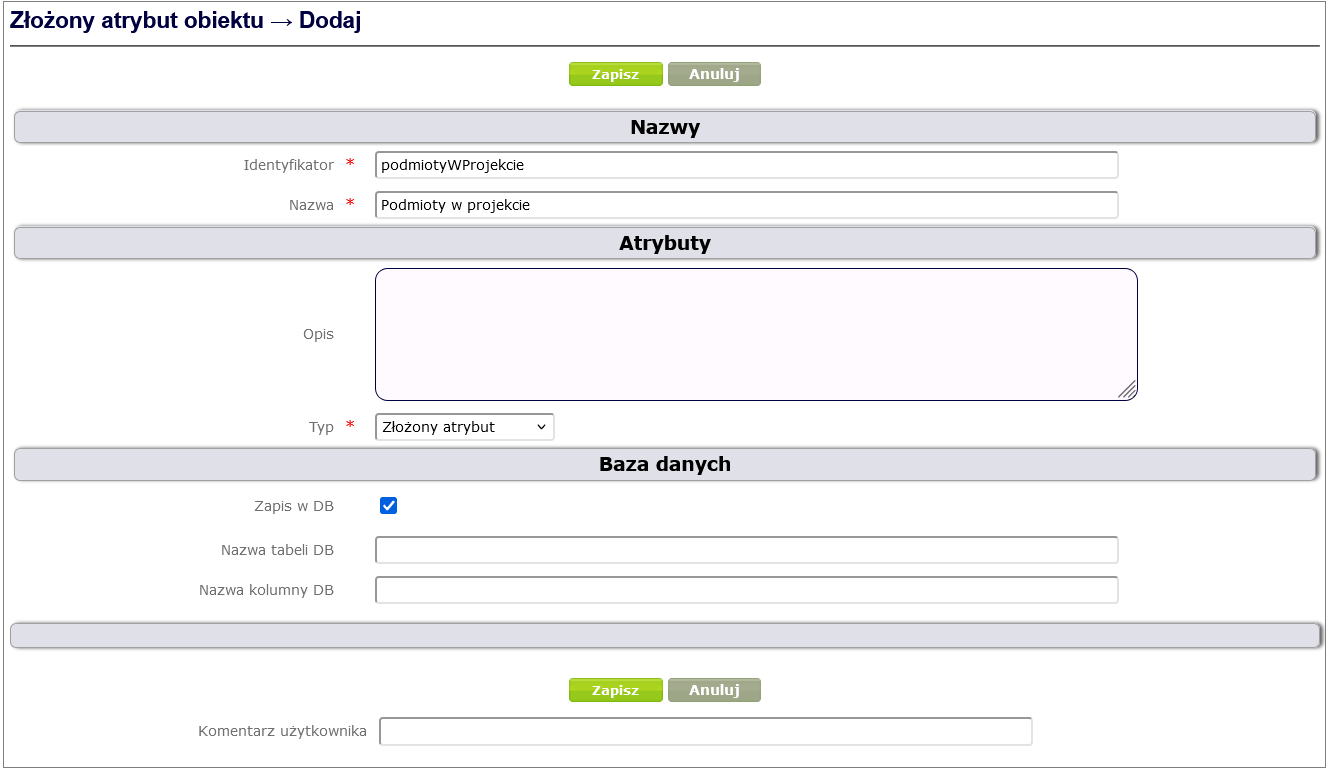The height and width of the screenshot is (770, 1328).
Task: Click the Zapis w DB label
Action: 294,506
